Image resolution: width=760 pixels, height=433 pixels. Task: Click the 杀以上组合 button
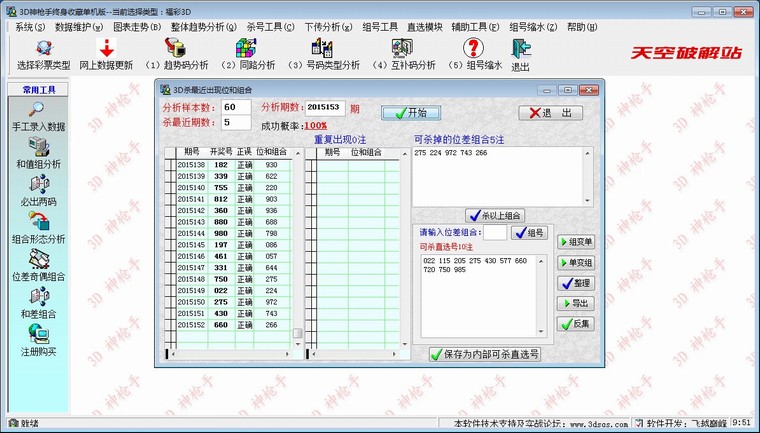coord(495,215)
